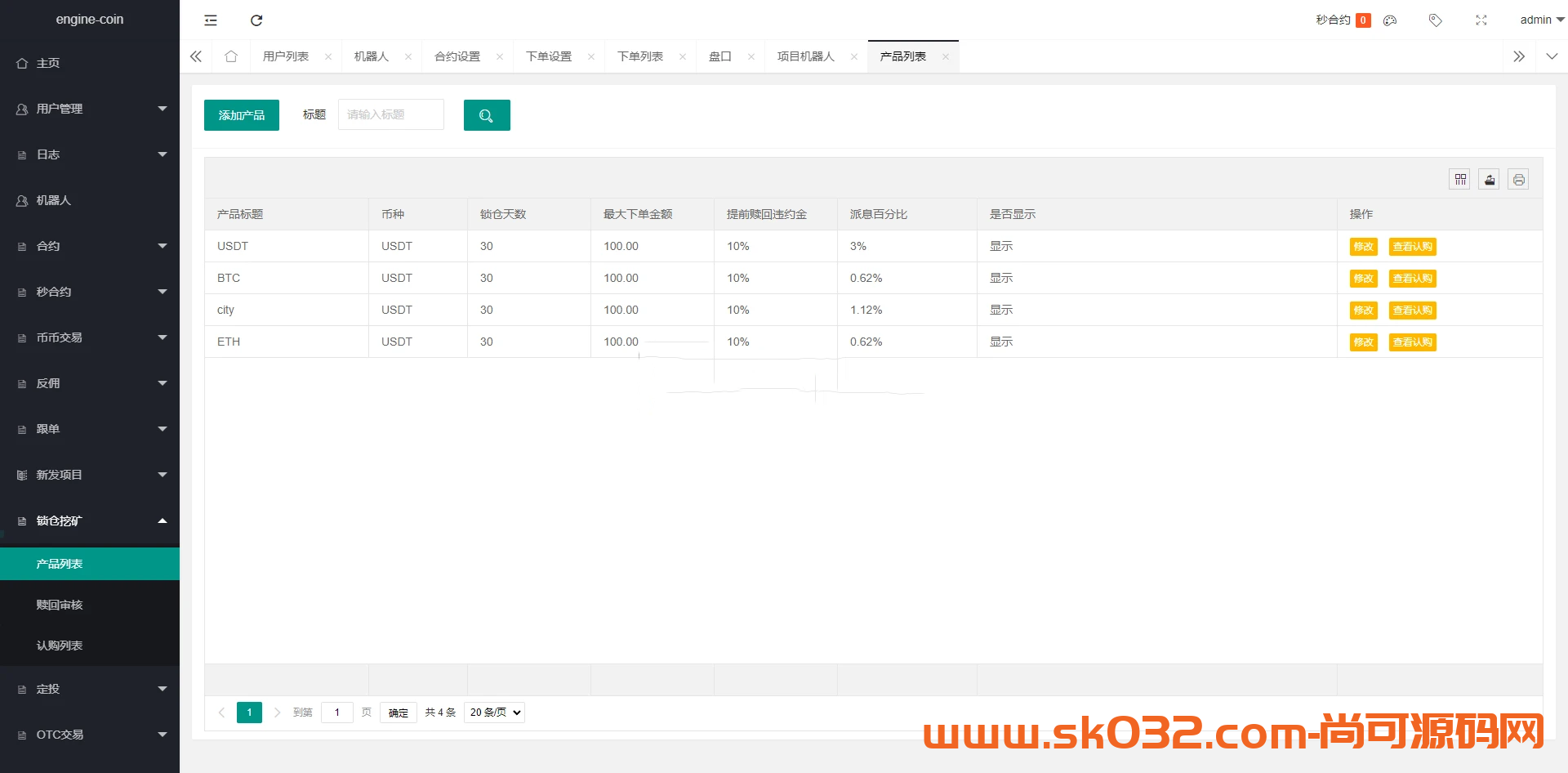Collapse the sidebar with the menu toggle icon
Viewport: 1568px width, 773px height.
click(211, 20)
